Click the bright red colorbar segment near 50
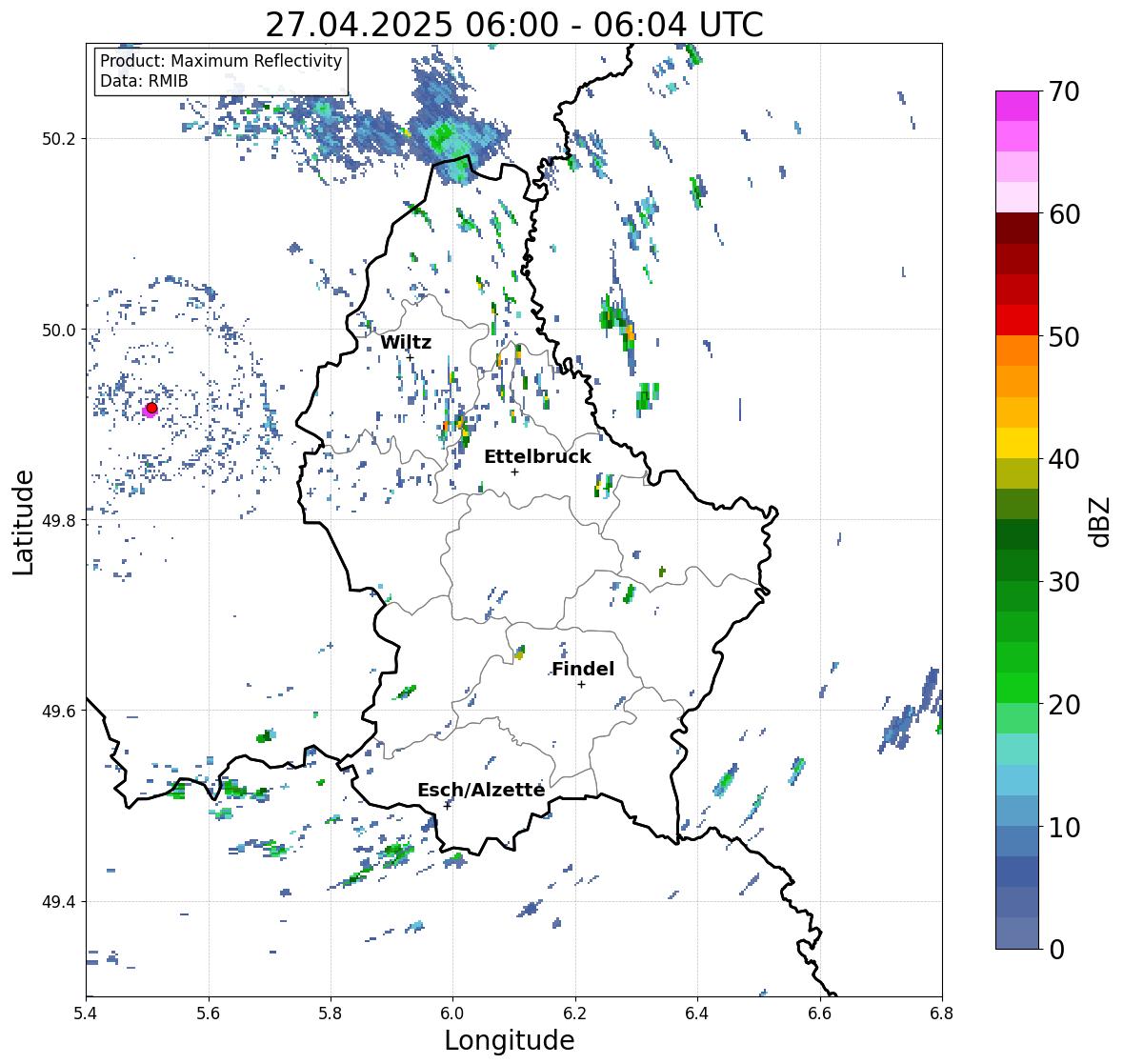The height and width of the screenshot is (1064, 1123). coord(1017,320)
